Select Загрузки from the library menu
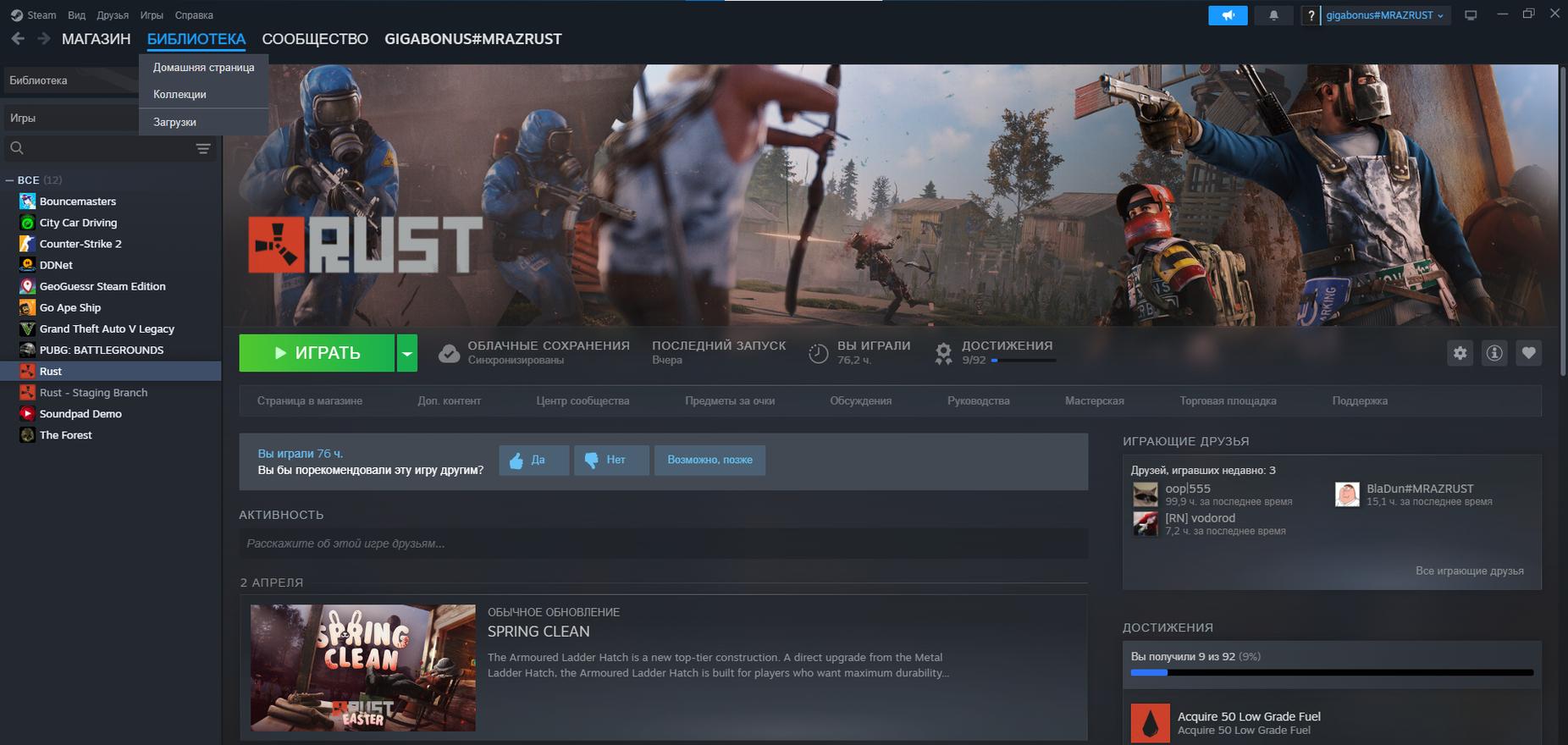1568x745 pixels. coord(174,122)
